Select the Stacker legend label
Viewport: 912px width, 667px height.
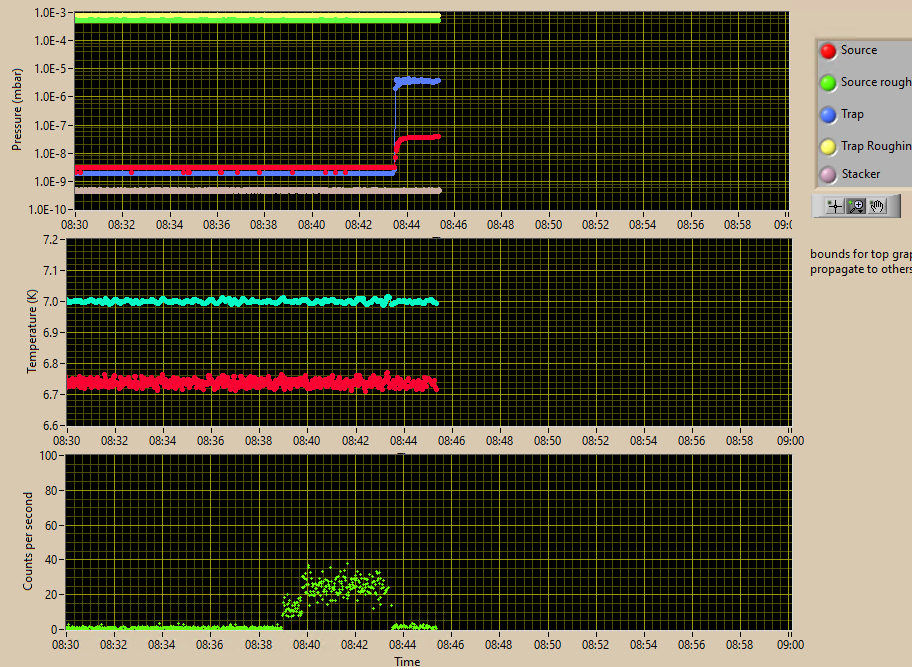pyautogui.click(x=861, y=174)
